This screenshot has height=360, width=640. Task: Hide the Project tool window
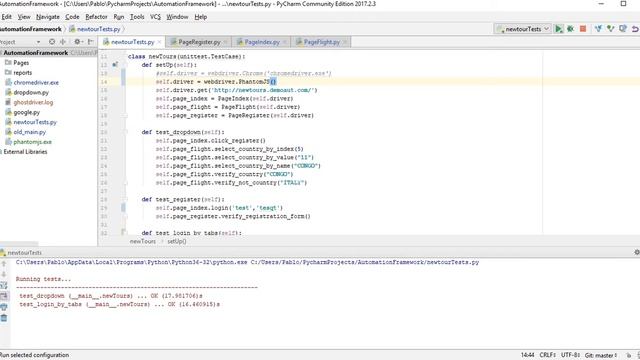tap(91, 42)
